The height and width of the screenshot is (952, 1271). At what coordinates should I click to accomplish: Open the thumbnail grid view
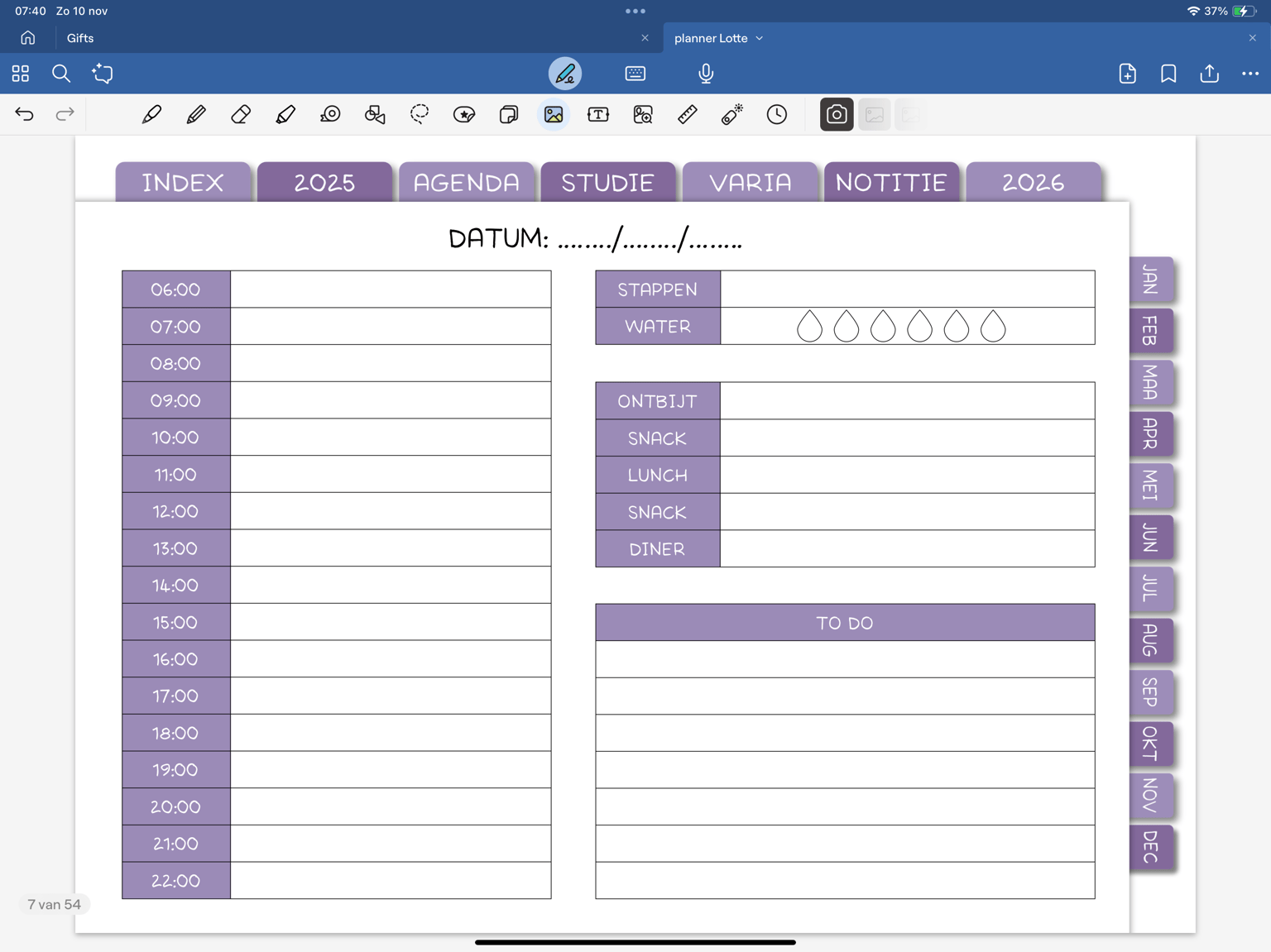(21, 74)
